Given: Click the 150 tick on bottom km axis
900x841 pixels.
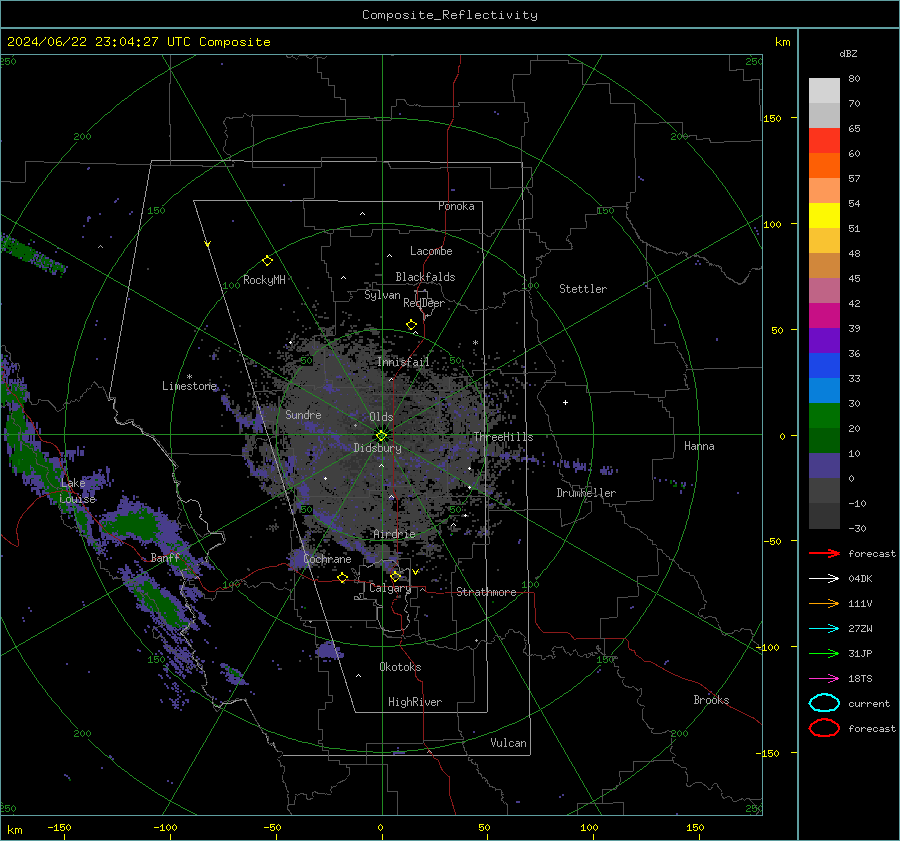Looking at the screenshot, I should pos(695,827).
